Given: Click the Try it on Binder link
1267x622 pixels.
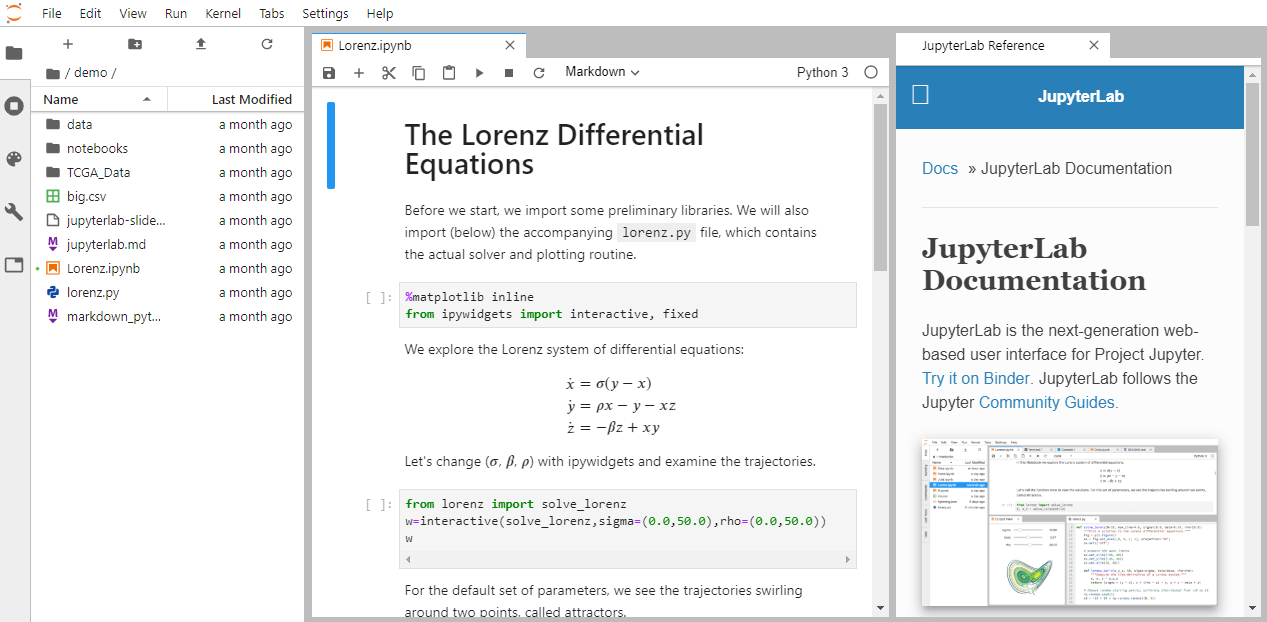Looking at the screenshot, I should [x=977, y=378].
